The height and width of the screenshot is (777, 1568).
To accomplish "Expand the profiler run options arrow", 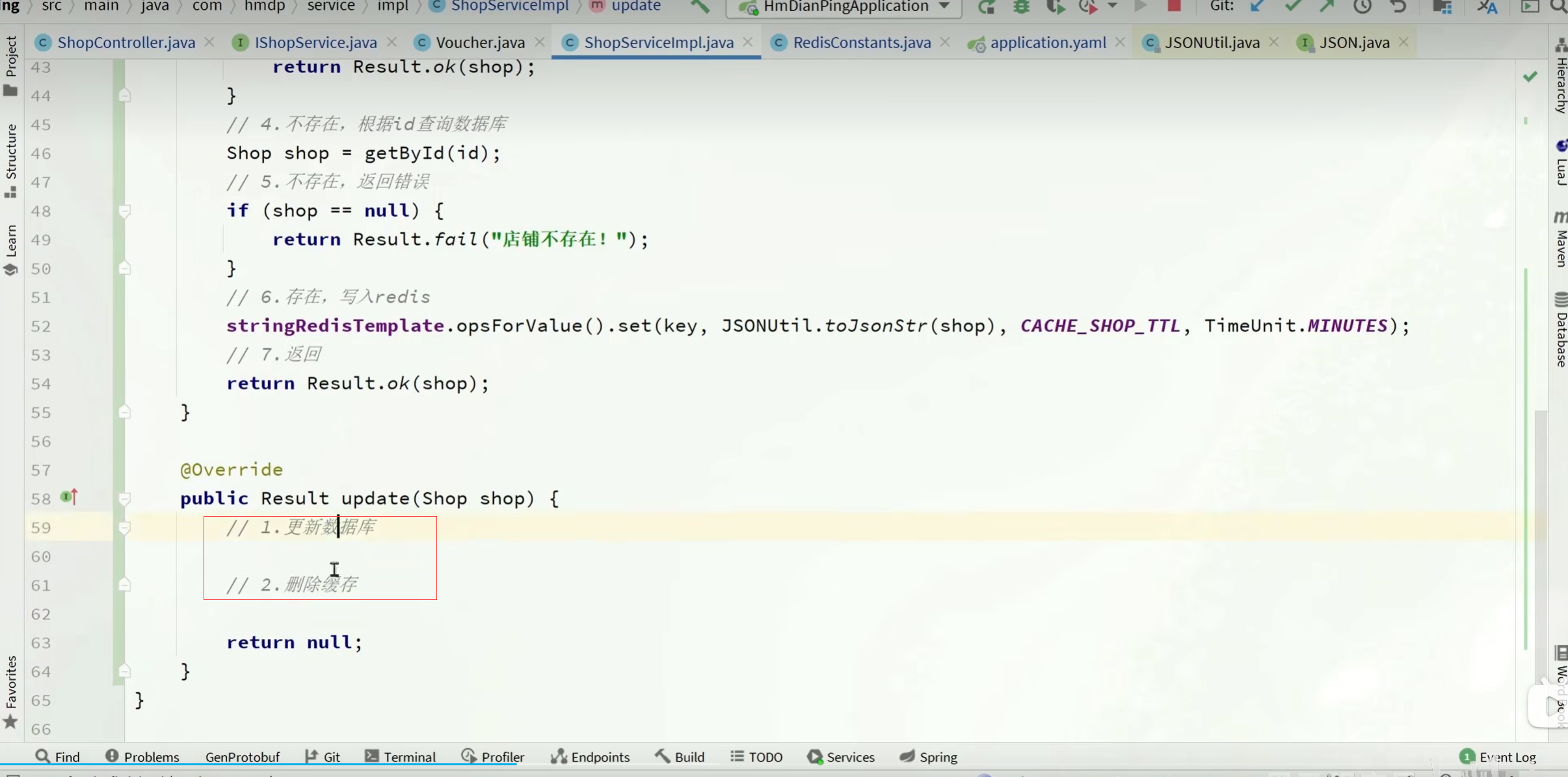I will (x=1113, y=6).
